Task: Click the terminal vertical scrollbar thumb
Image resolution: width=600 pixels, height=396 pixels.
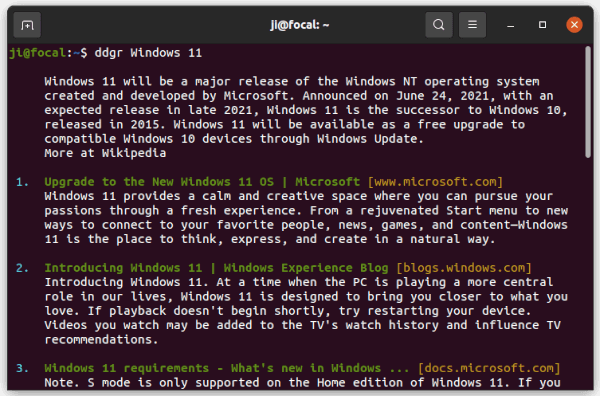Action: 588,102
